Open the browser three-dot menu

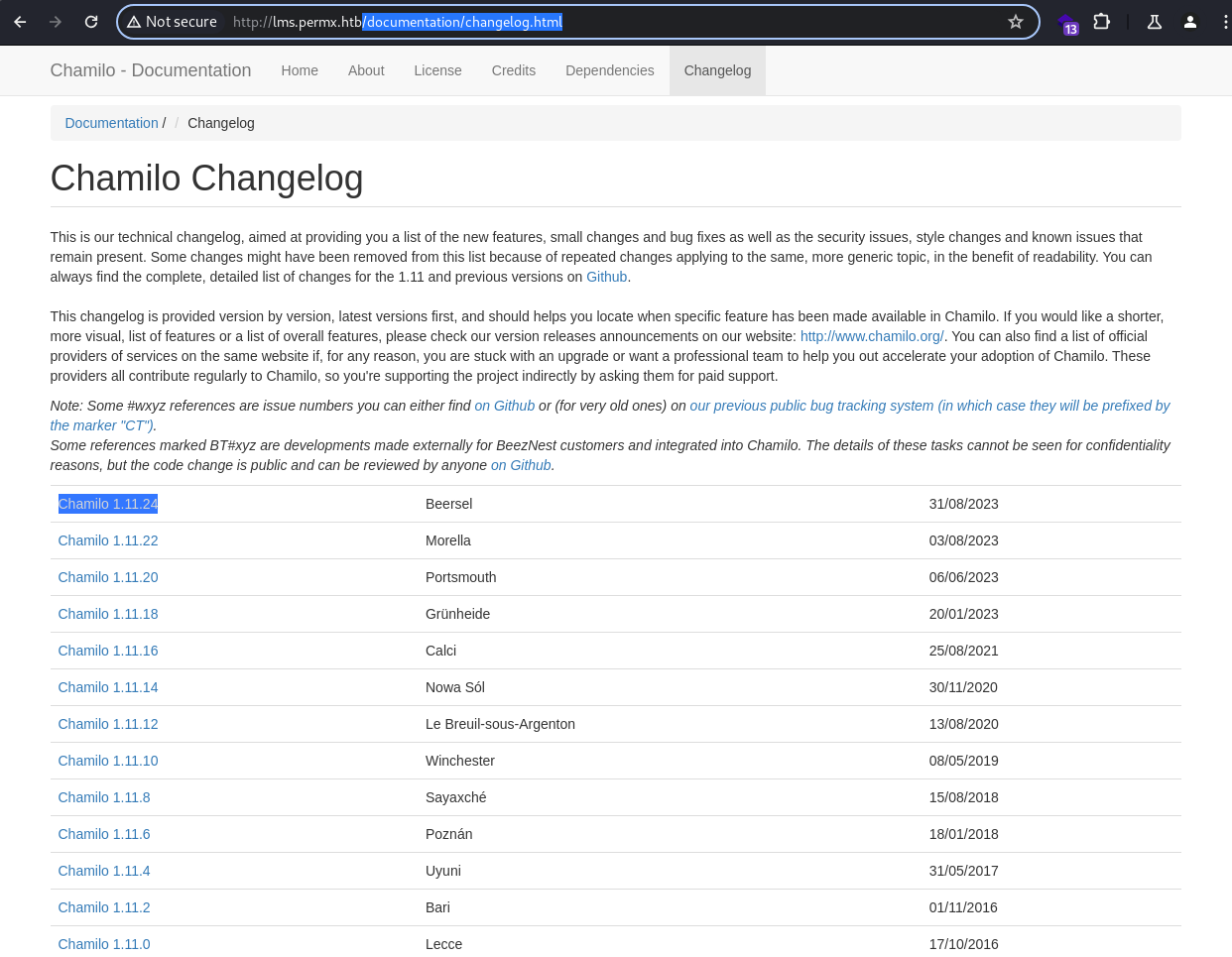[1226, 22]
